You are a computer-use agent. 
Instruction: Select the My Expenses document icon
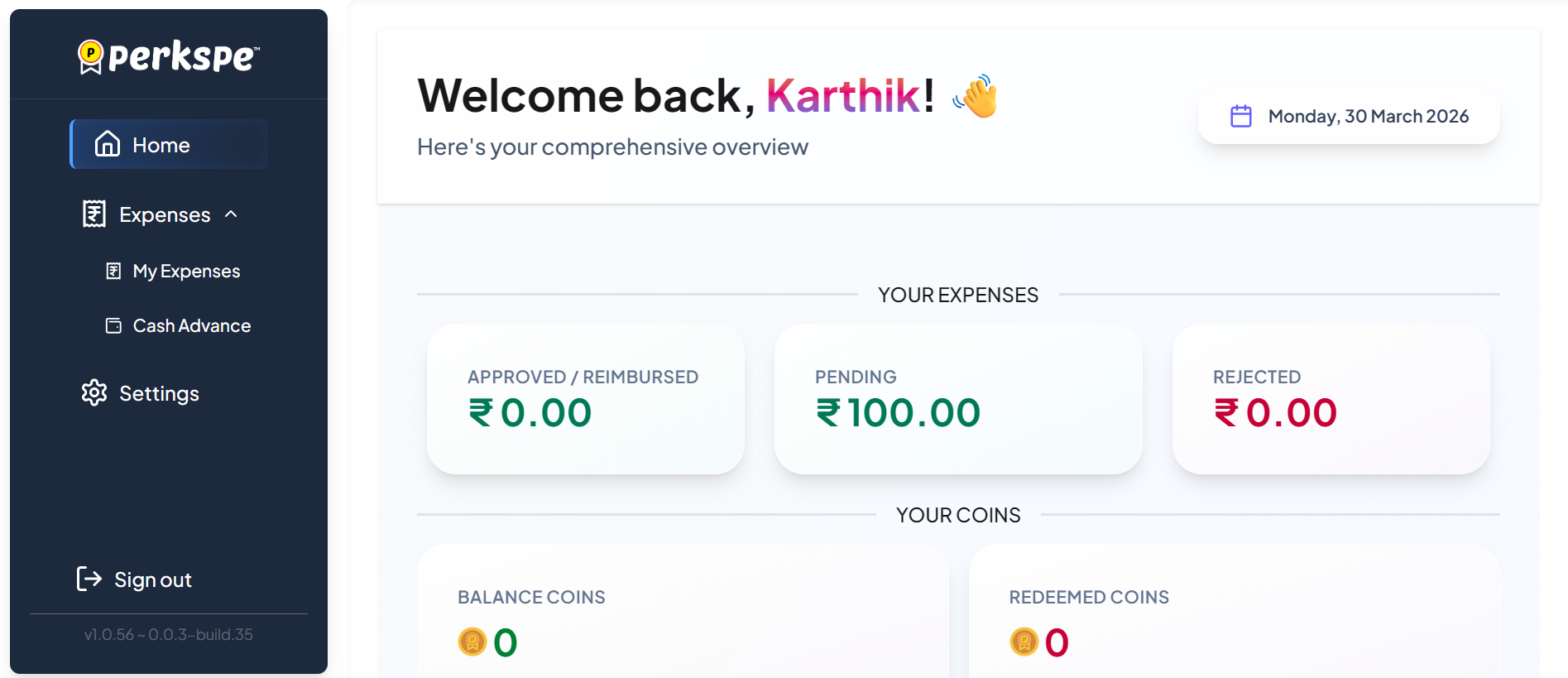point(114,270)
